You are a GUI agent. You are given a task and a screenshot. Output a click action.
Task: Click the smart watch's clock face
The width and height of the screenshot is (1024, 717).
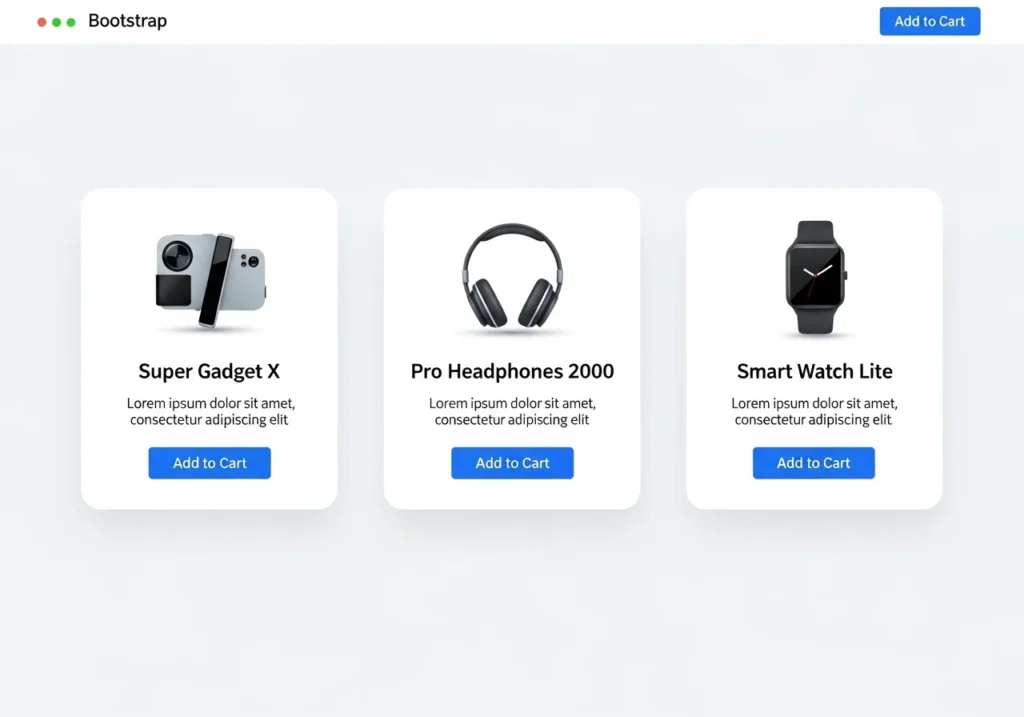point(815,276)
